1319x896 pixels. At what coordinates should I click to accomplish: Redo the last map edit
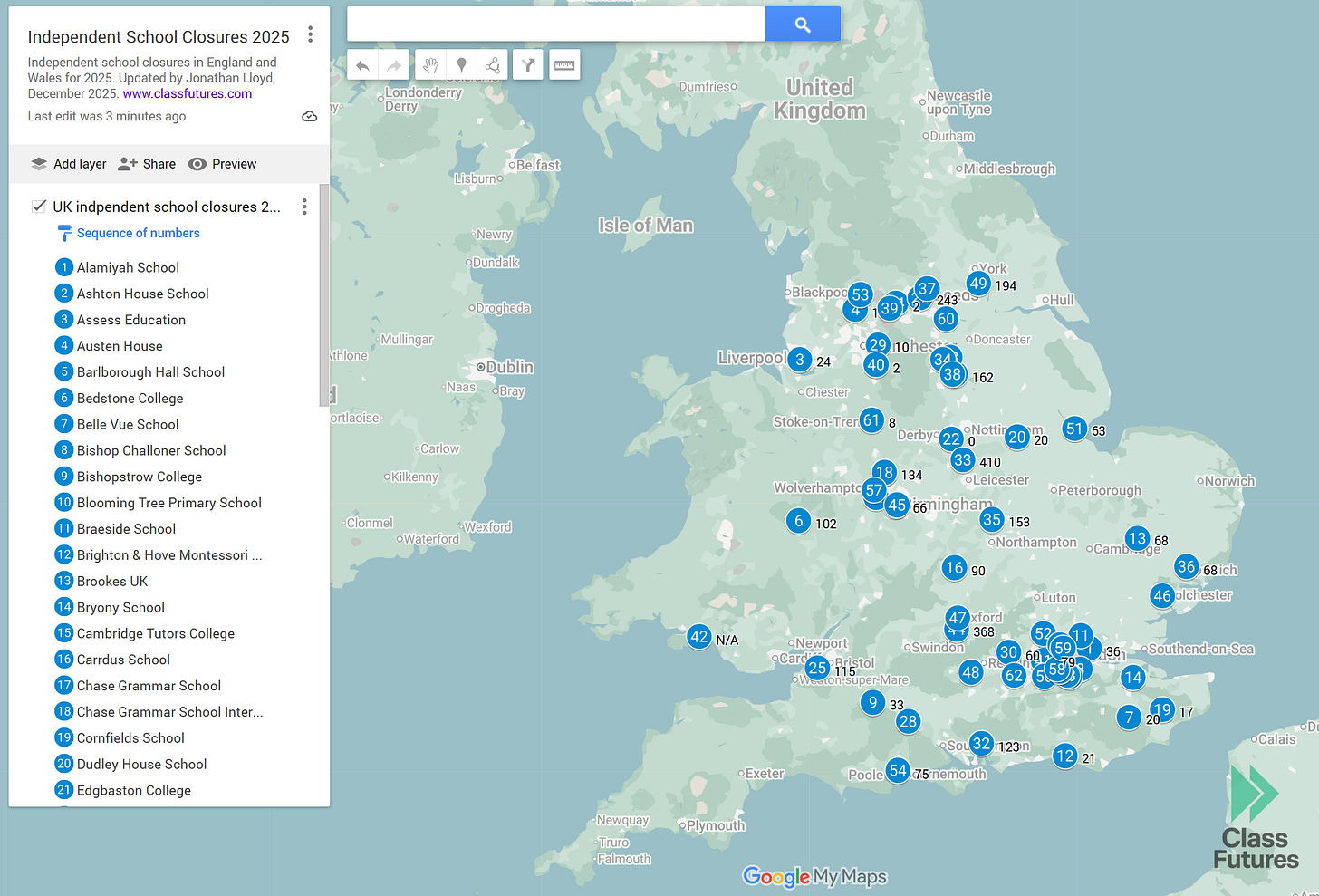(394, 64)
